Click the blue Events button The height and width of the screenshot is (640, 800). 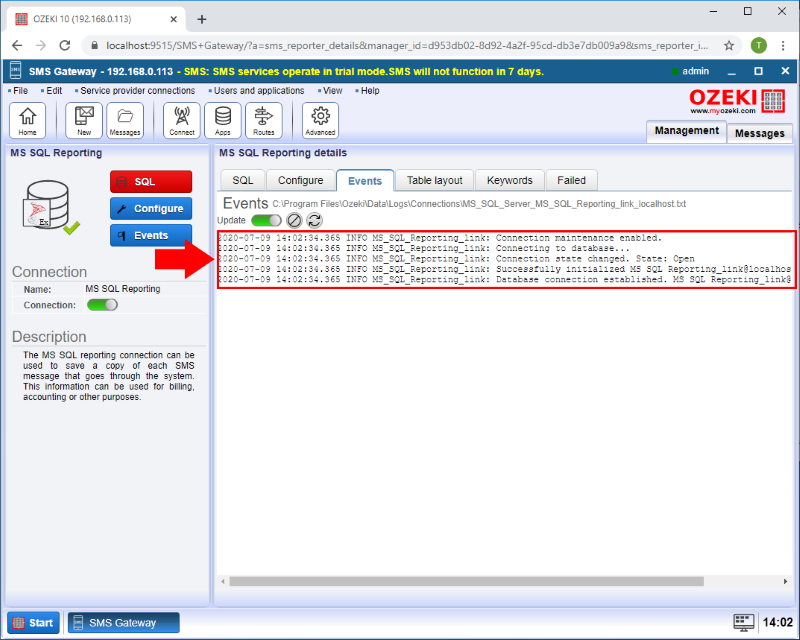[x=151, y=235]
